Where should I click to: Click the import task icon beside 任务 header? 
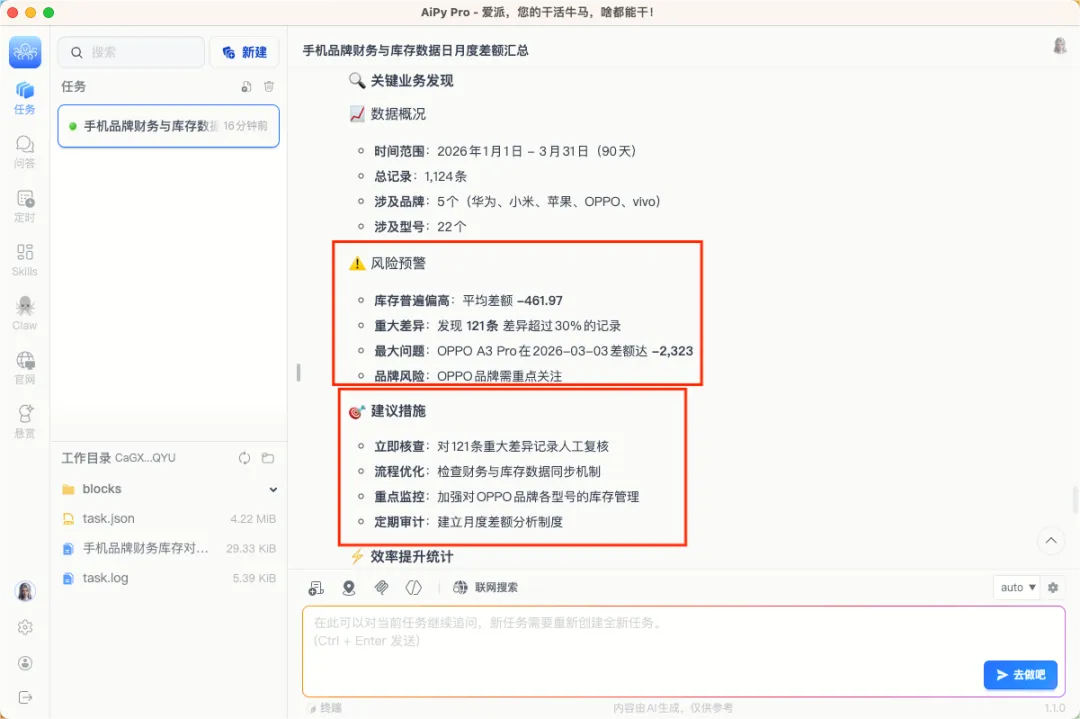click(x=246, y=86)
